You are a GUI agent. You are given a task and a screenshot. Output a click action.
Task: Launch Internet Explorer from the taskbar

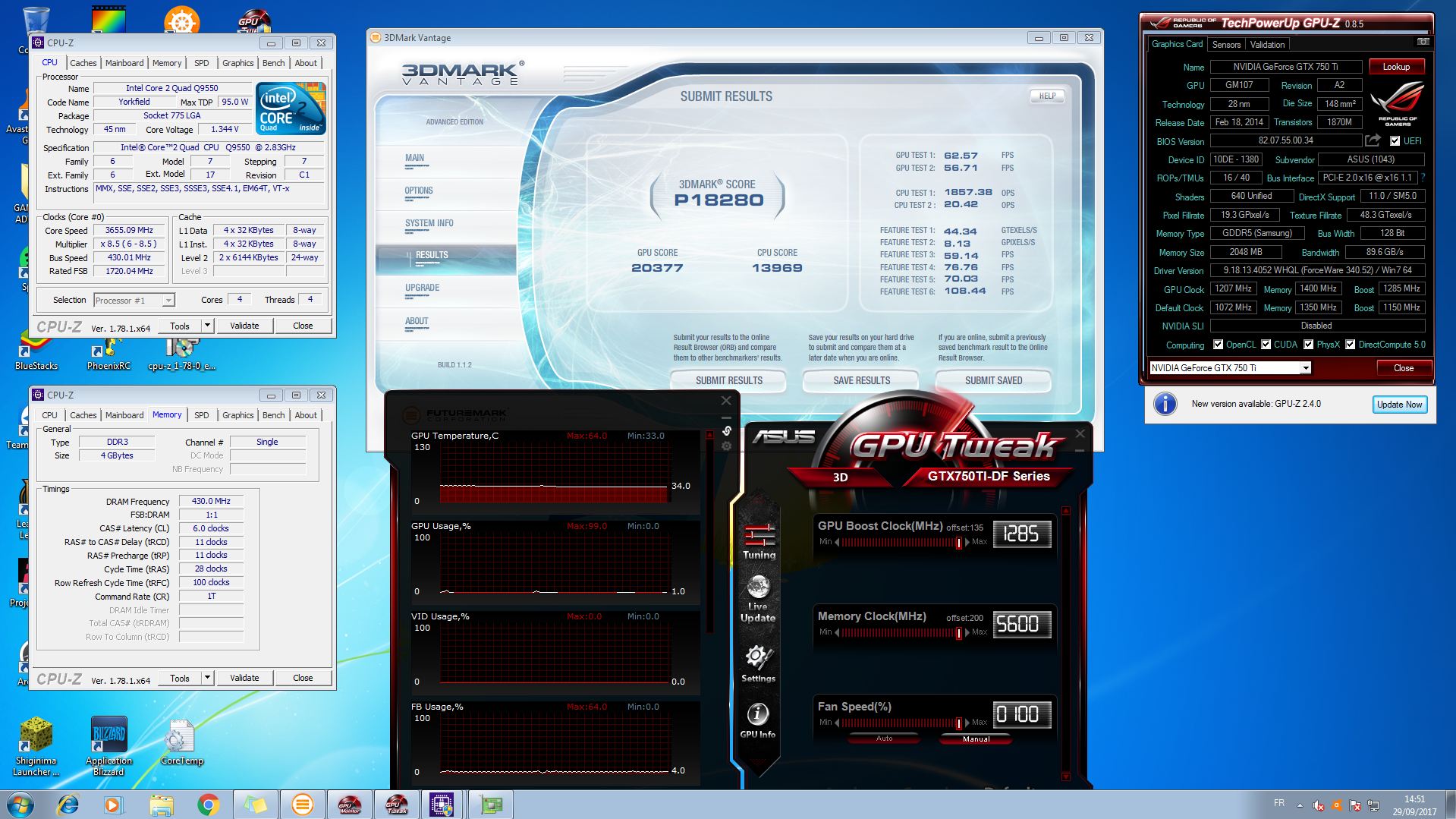click(68, 805)
